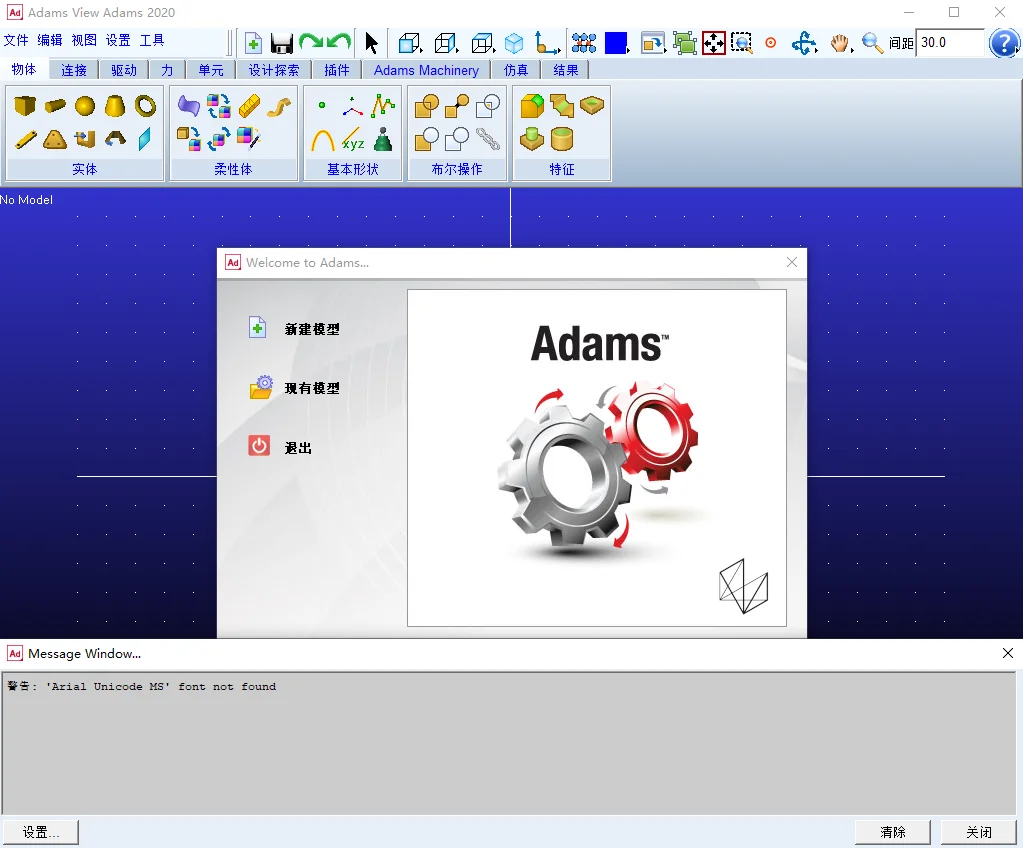The width and height of the screenshot is (1023, 848).
Task: Choose the torus solid tool
Action: [x=145, y=106]
